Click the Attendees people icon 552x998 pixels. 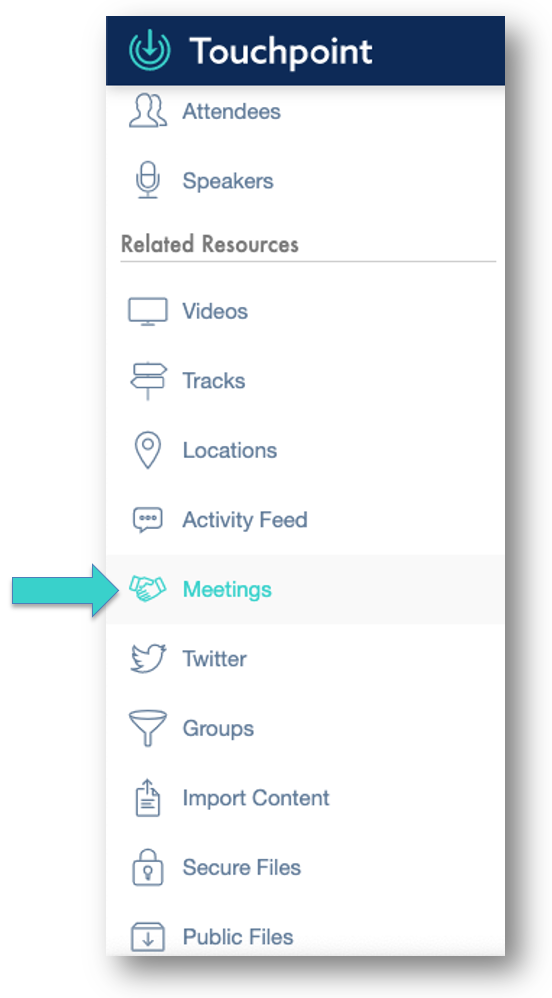tap(148, 111)
